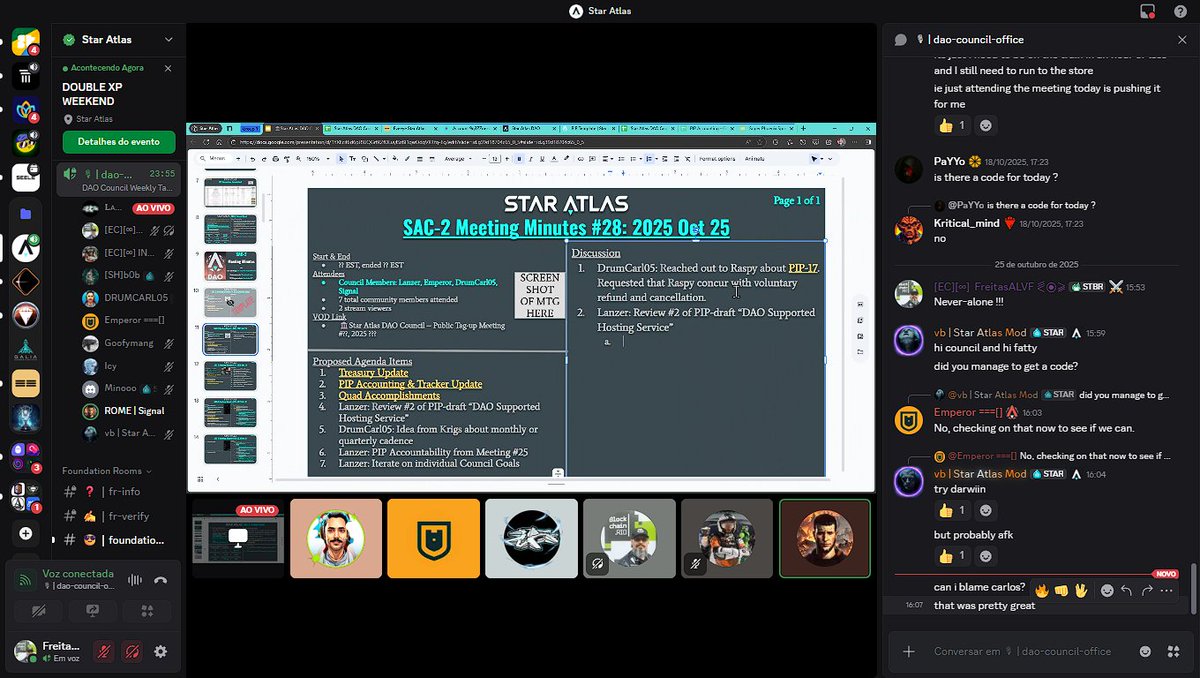Dismiss the Double XP Weekend event banner
Viewport: 1200px width, 678px height.
pos(168,68)
